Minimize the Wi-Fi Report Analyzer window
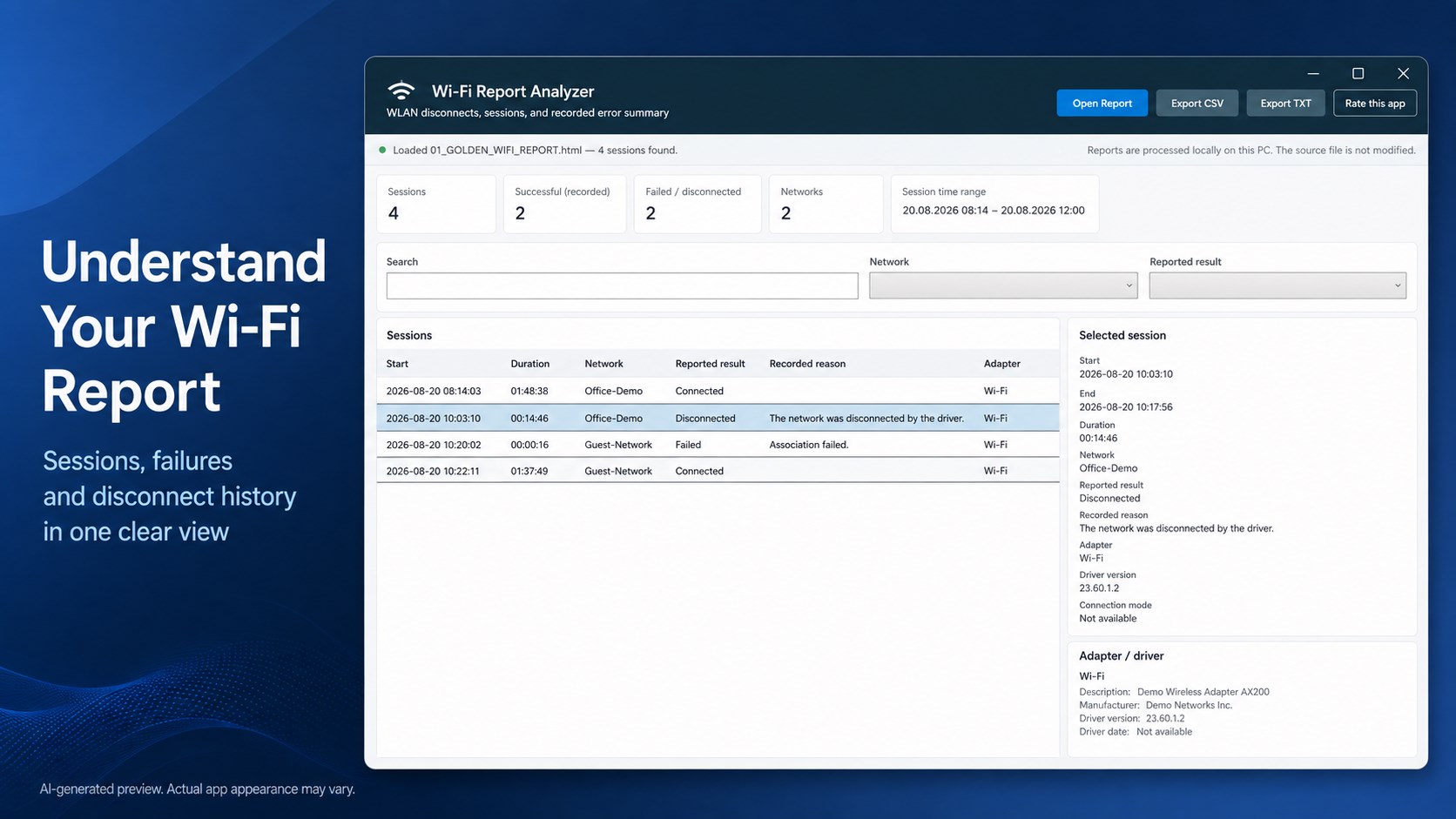 [x=1313, y=74]
